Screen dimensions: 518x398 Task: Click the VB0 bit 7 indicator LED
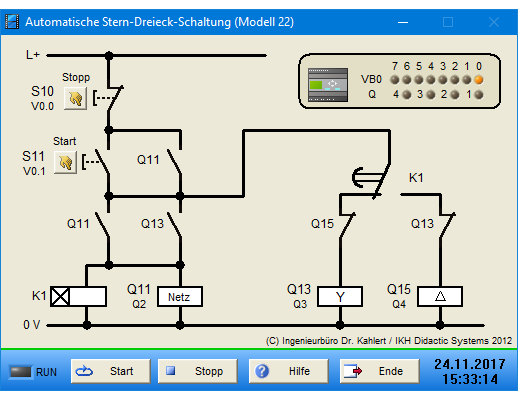[395, 80]
